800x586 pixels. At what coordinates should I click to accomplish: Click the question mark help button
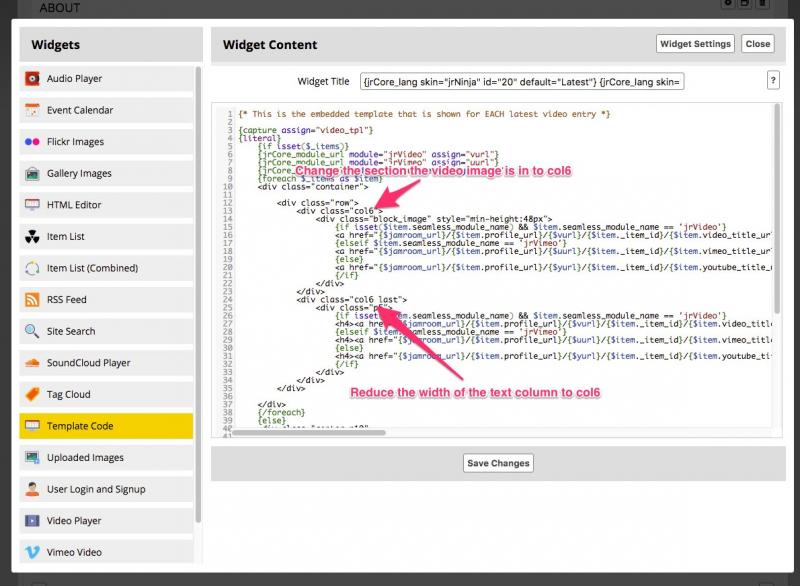[773, 81]
